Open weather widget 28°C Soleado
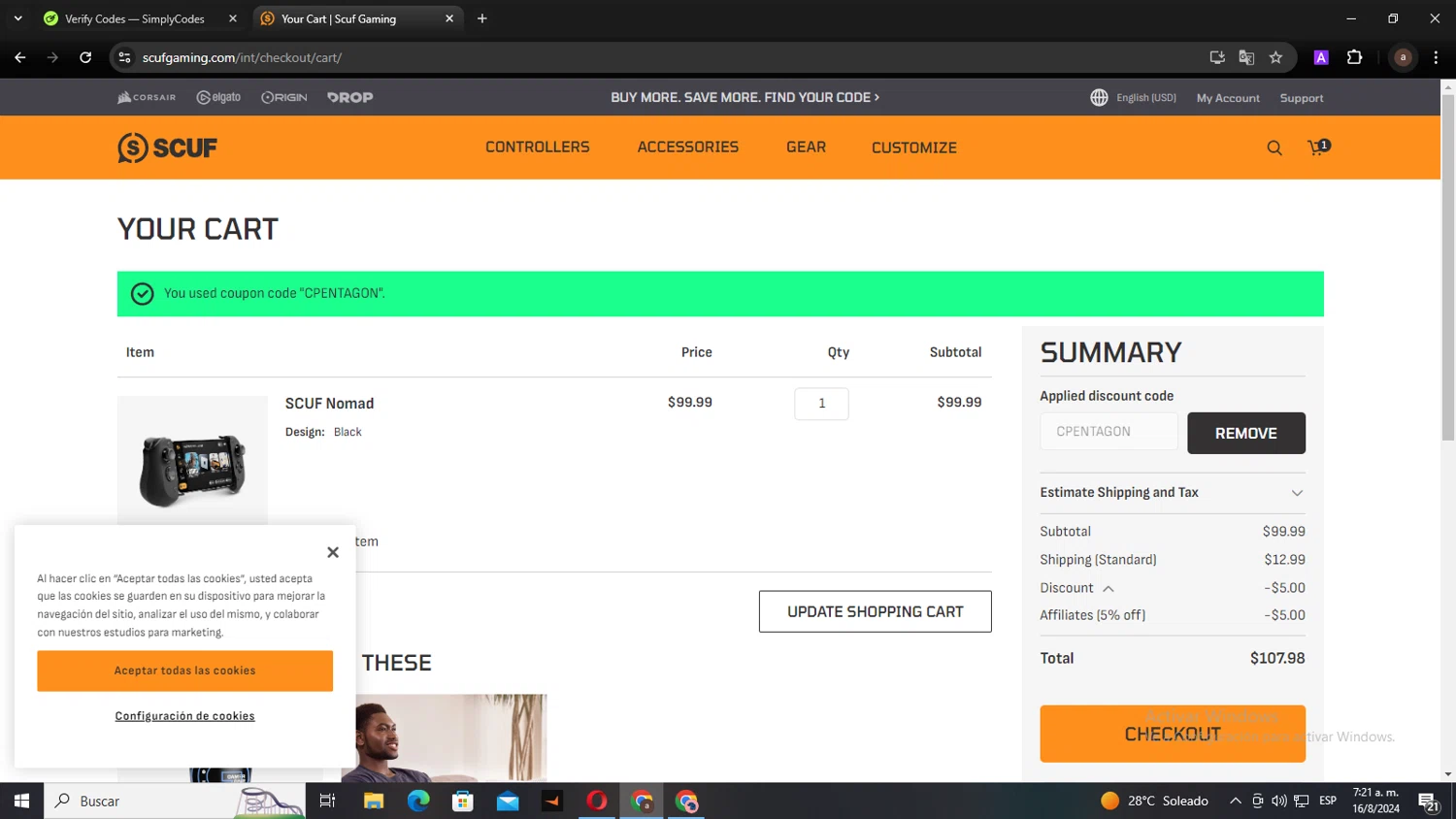The width and height of the screenshot is (1456, 819). coord(1154,801)
